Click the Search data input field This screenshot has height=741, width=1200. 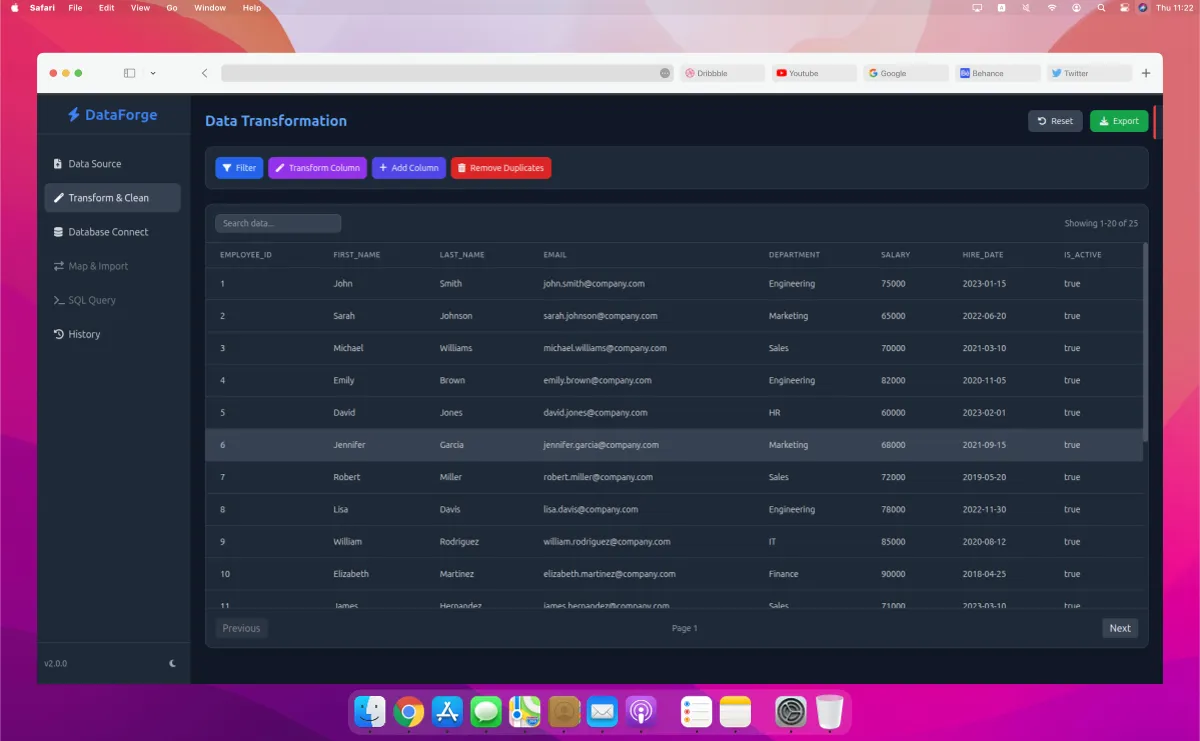pos(278,223)
